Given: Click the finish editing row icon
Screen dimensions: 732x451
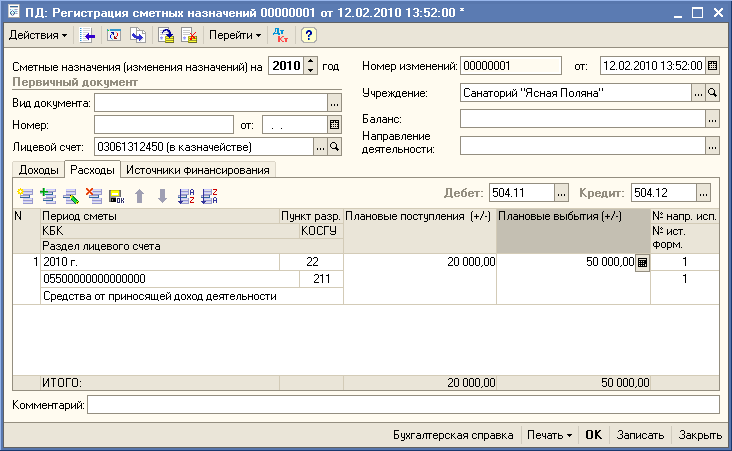Looking at the screenshot, I should 116,195.
